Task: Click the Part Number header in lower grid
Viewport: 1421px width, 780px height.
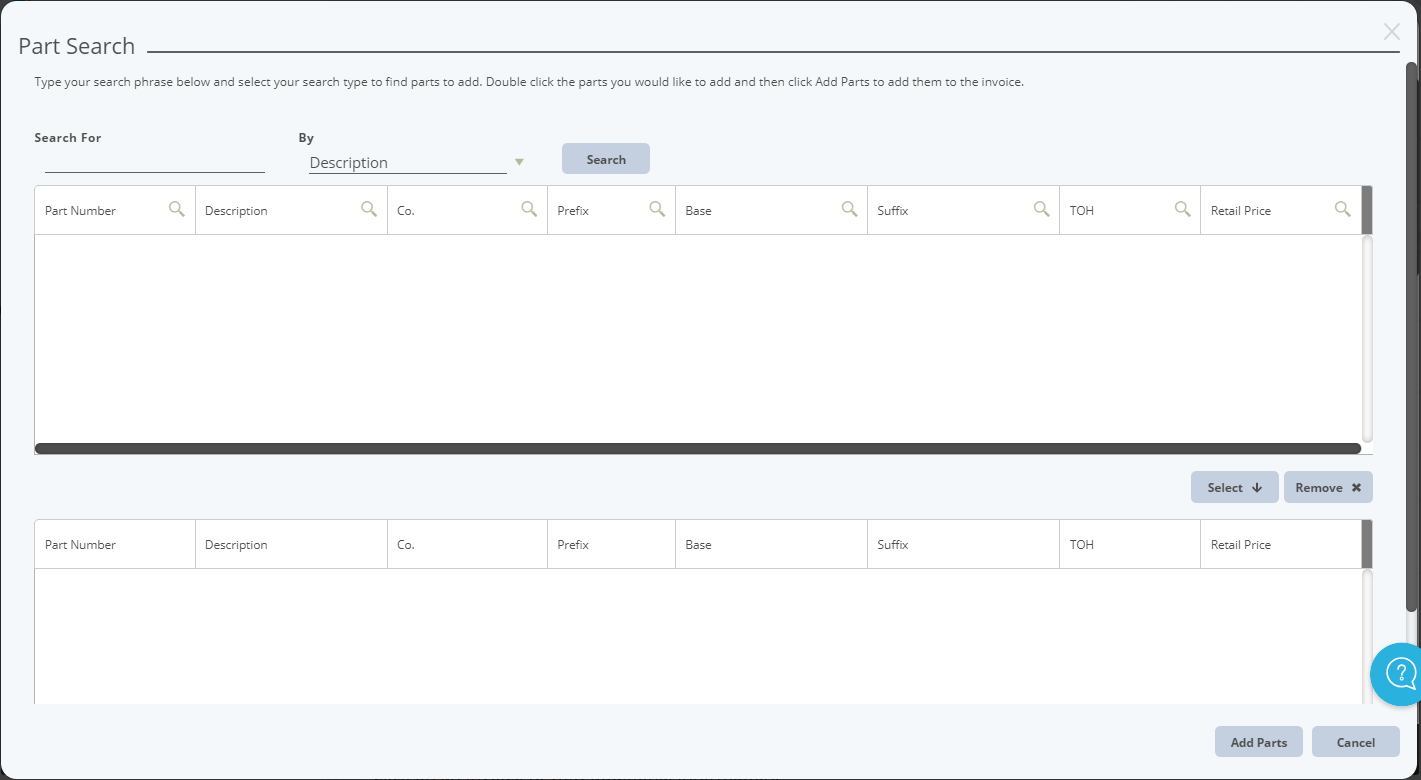Action: (80, 544)
